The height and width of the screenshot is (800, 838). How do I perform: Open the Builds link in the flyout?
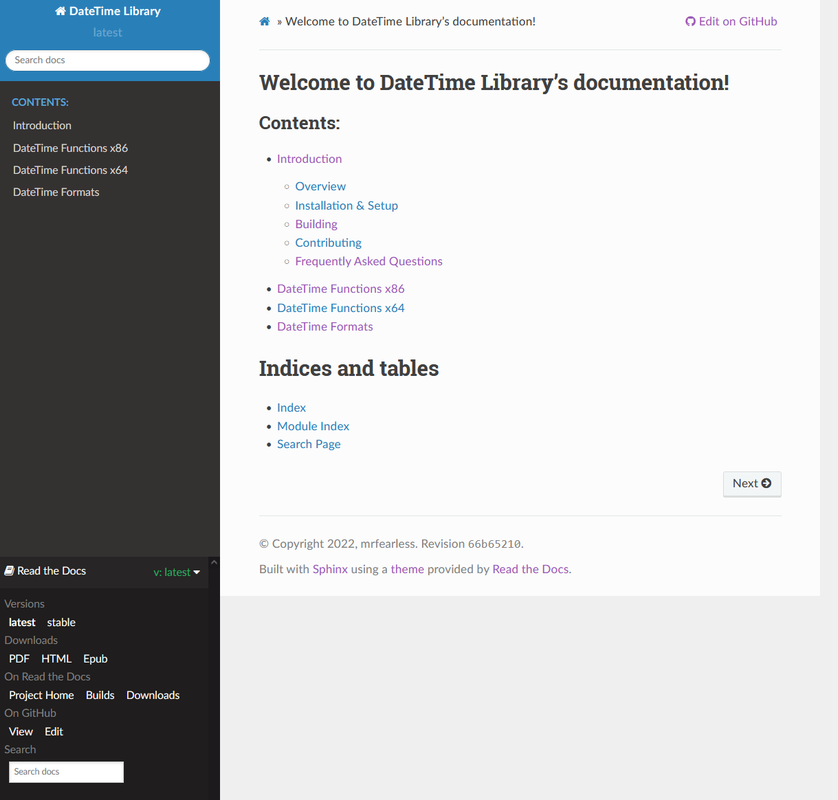click(x=100, y=695)
